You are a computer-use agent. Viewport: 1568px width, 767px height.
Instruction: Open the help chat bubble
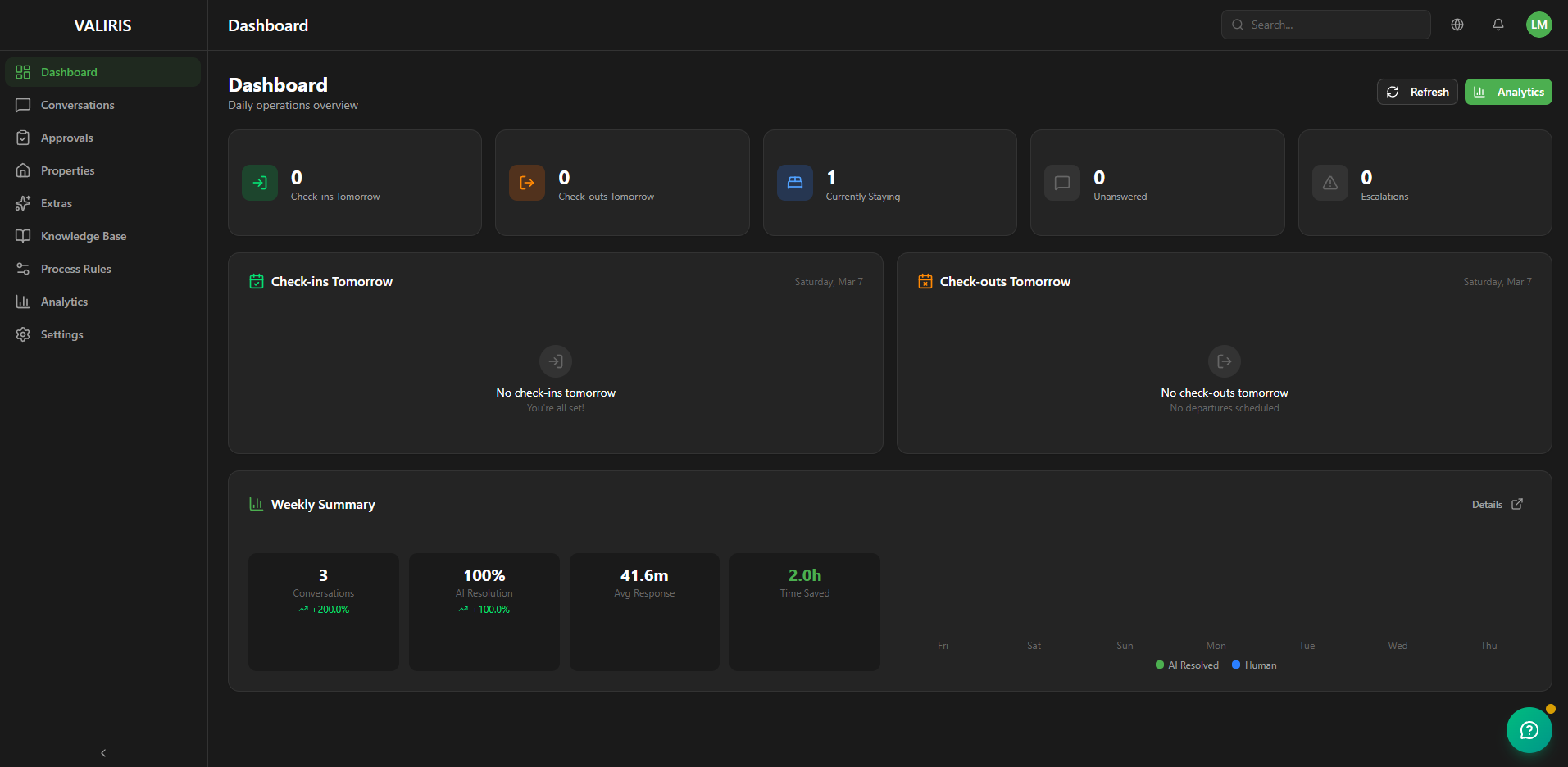pos(1528,729)
